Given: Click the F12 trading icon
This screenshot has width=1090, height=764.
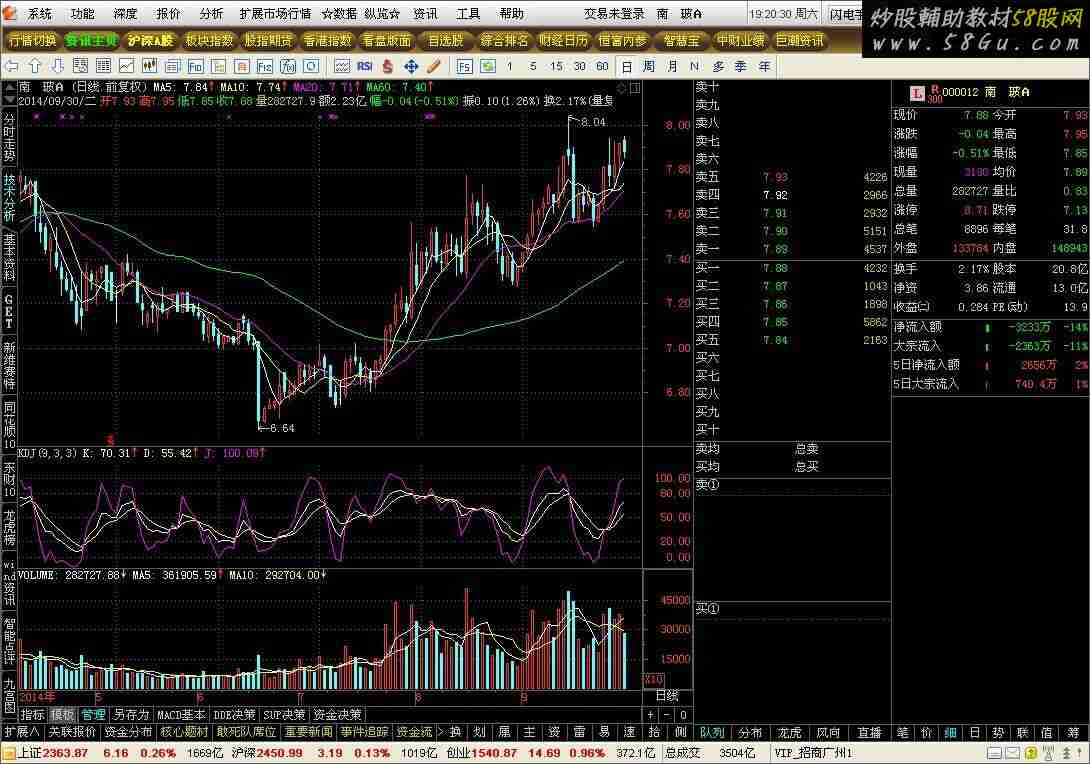Looking at the screenshot, I should point(264,67).
